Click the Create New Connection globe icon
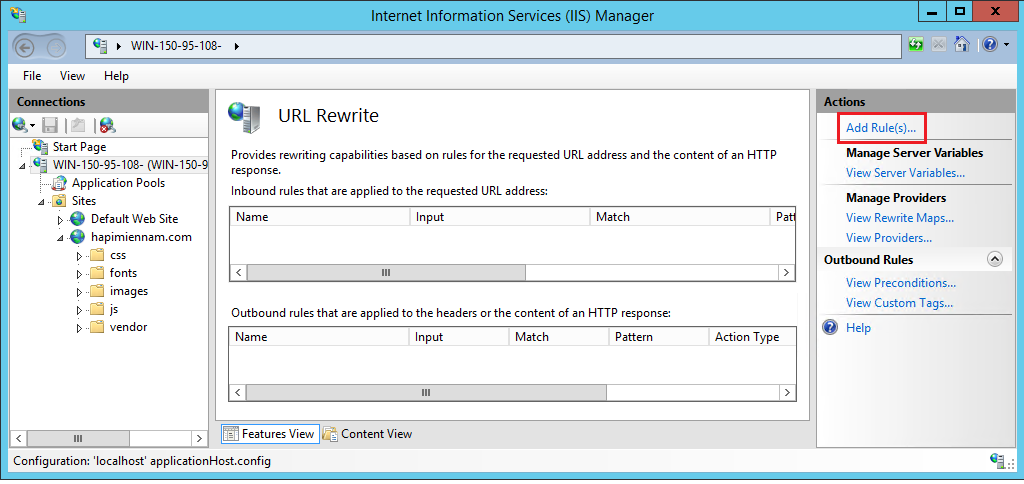This screenshot has height=484, width=1024. click(20, 125)
